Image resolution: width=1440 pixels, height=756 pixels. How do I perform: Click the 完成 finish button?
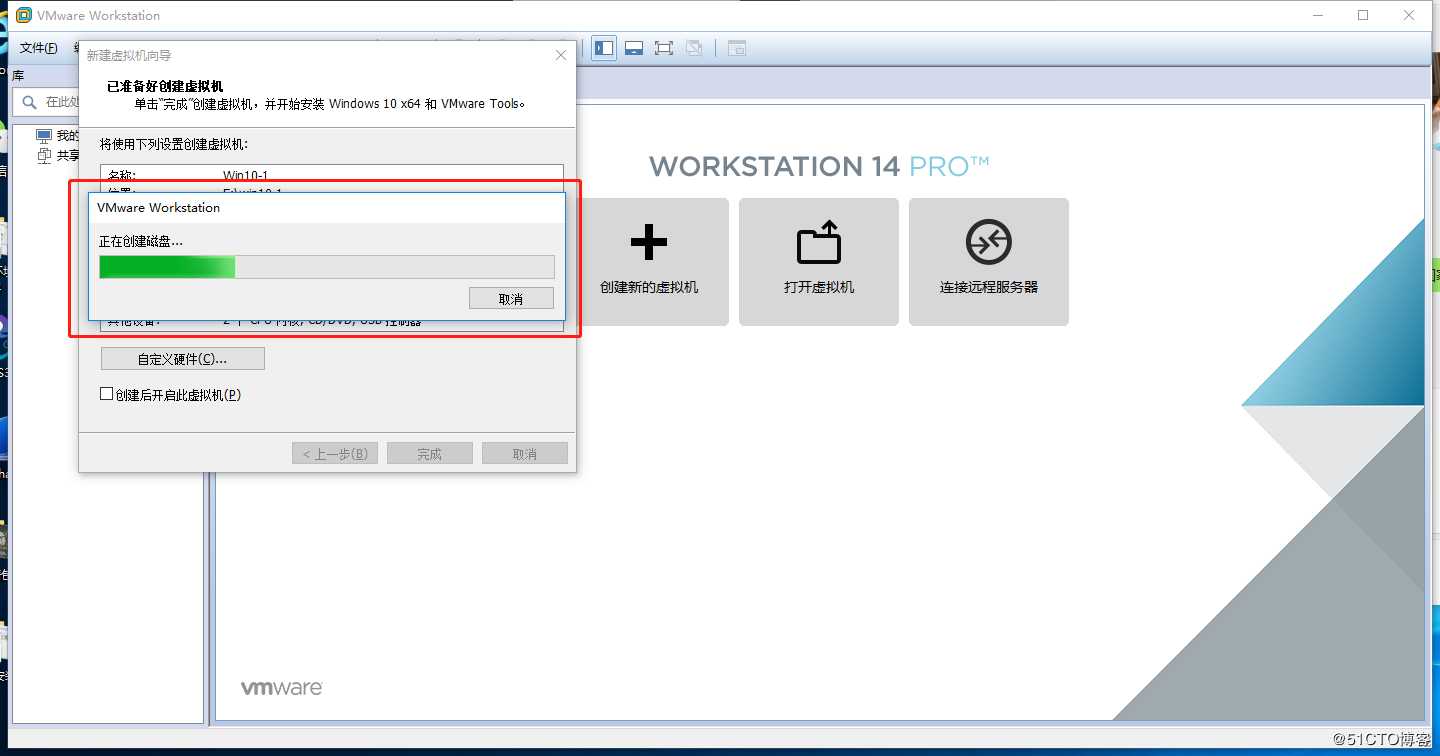click(430, 453)
